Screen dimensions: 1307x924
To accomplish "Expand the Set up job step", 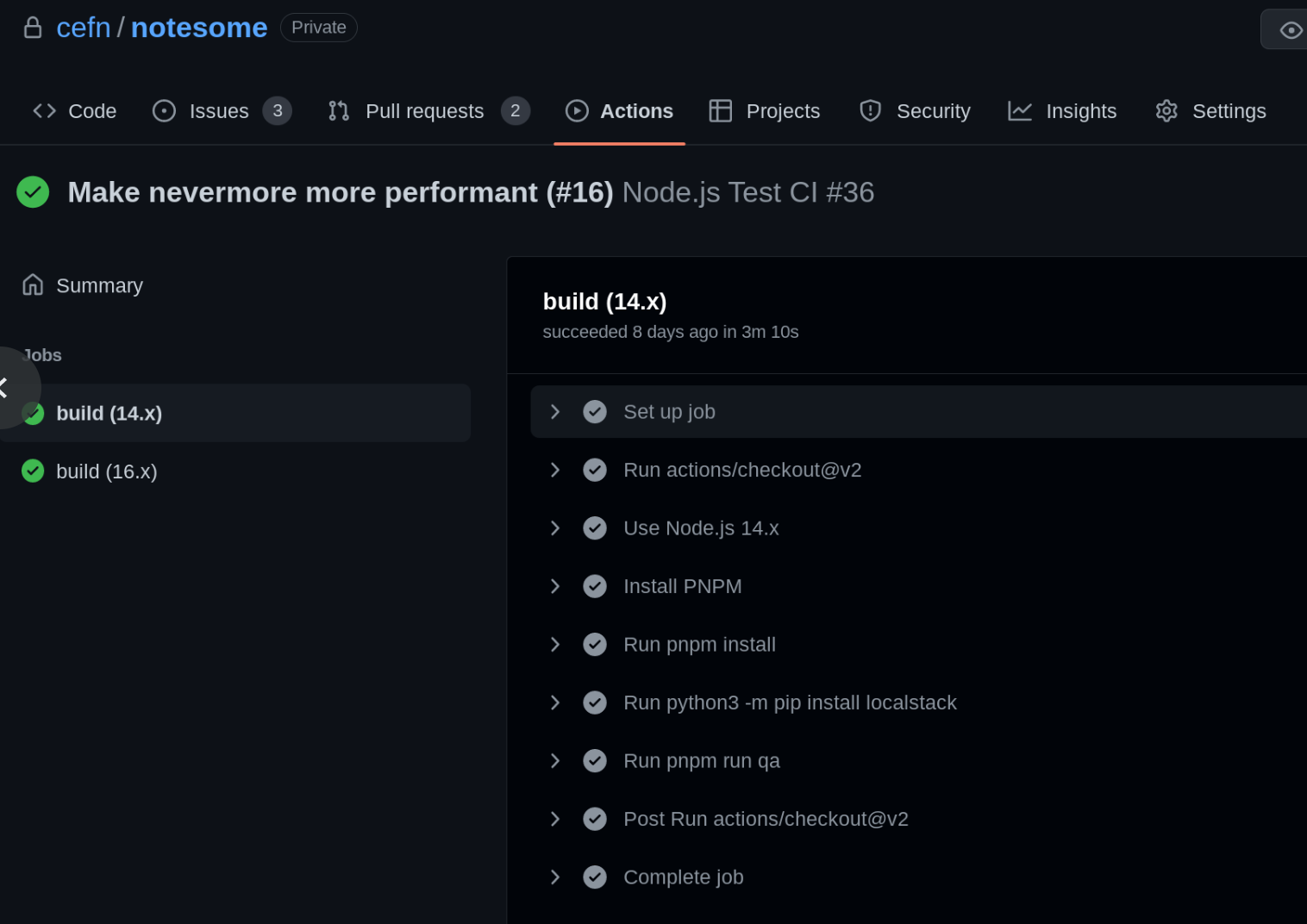I will coord(555,412).
